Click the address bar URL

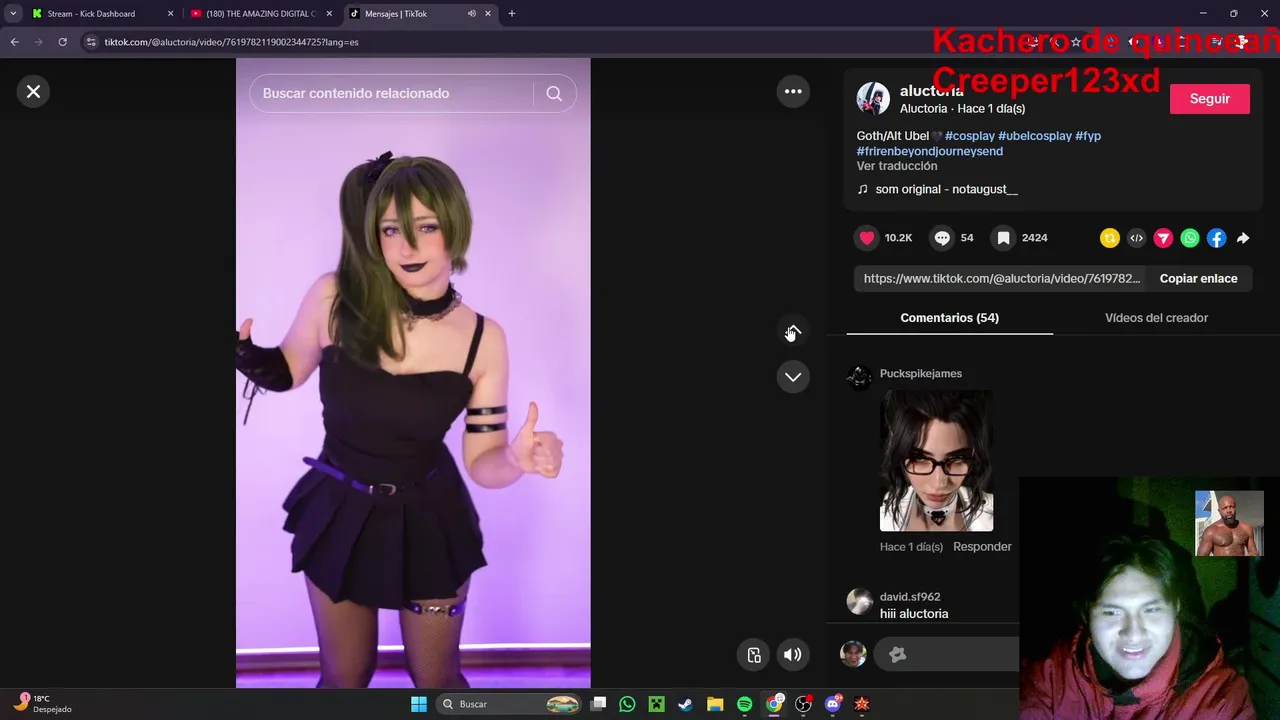pos(231,42)
